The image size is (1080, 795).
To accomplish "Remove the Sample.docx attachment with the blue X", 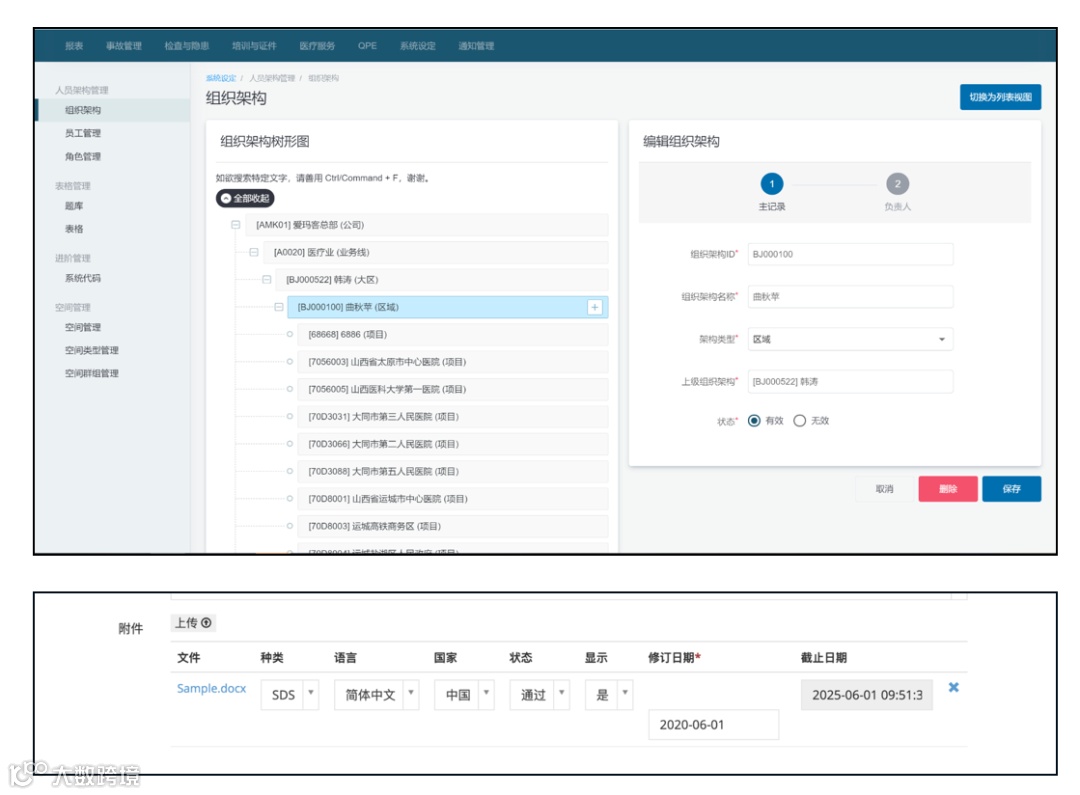I will tap(953, 688).
